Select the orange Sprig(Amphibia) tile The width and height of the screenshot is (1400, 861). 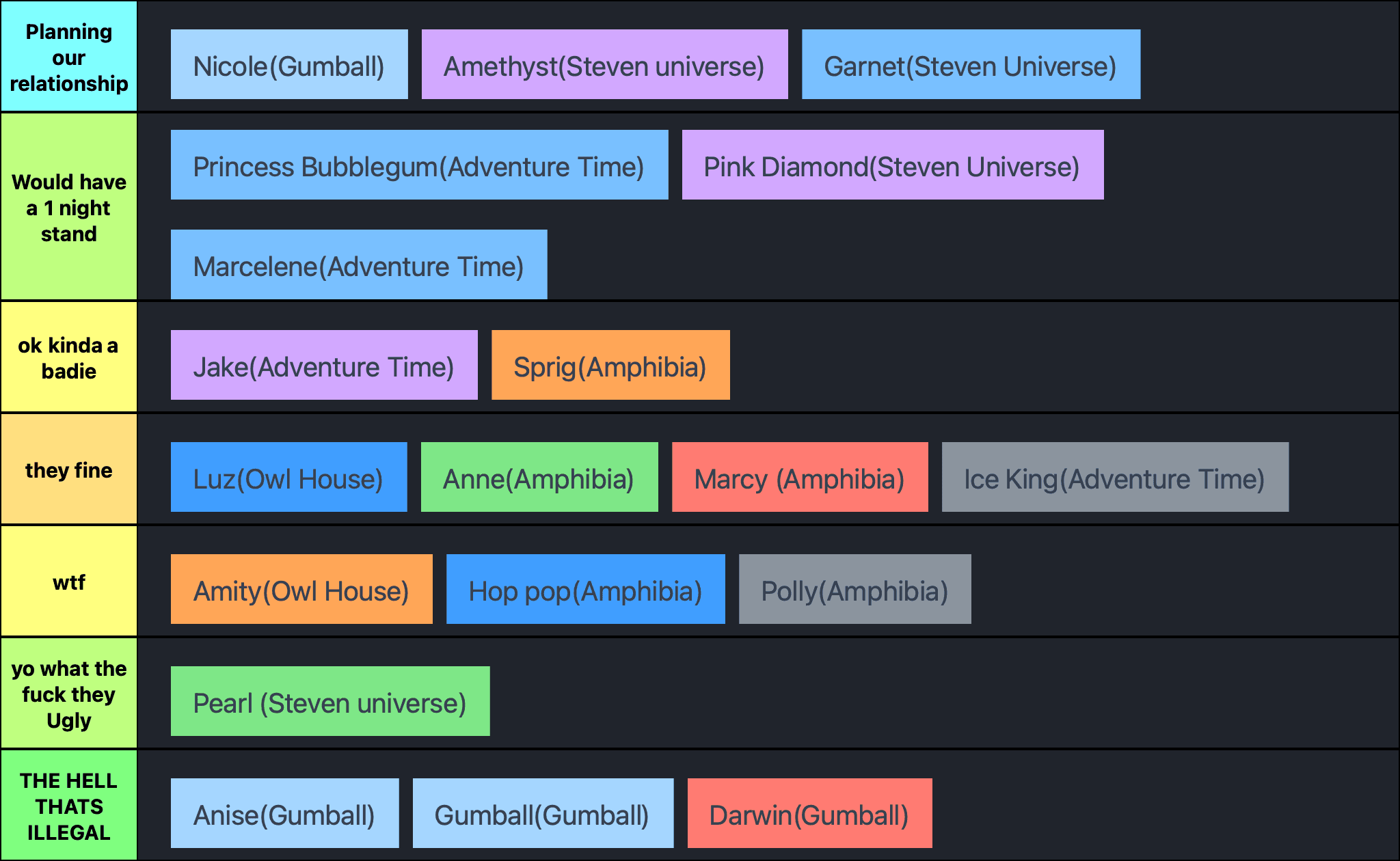(610, 365)
